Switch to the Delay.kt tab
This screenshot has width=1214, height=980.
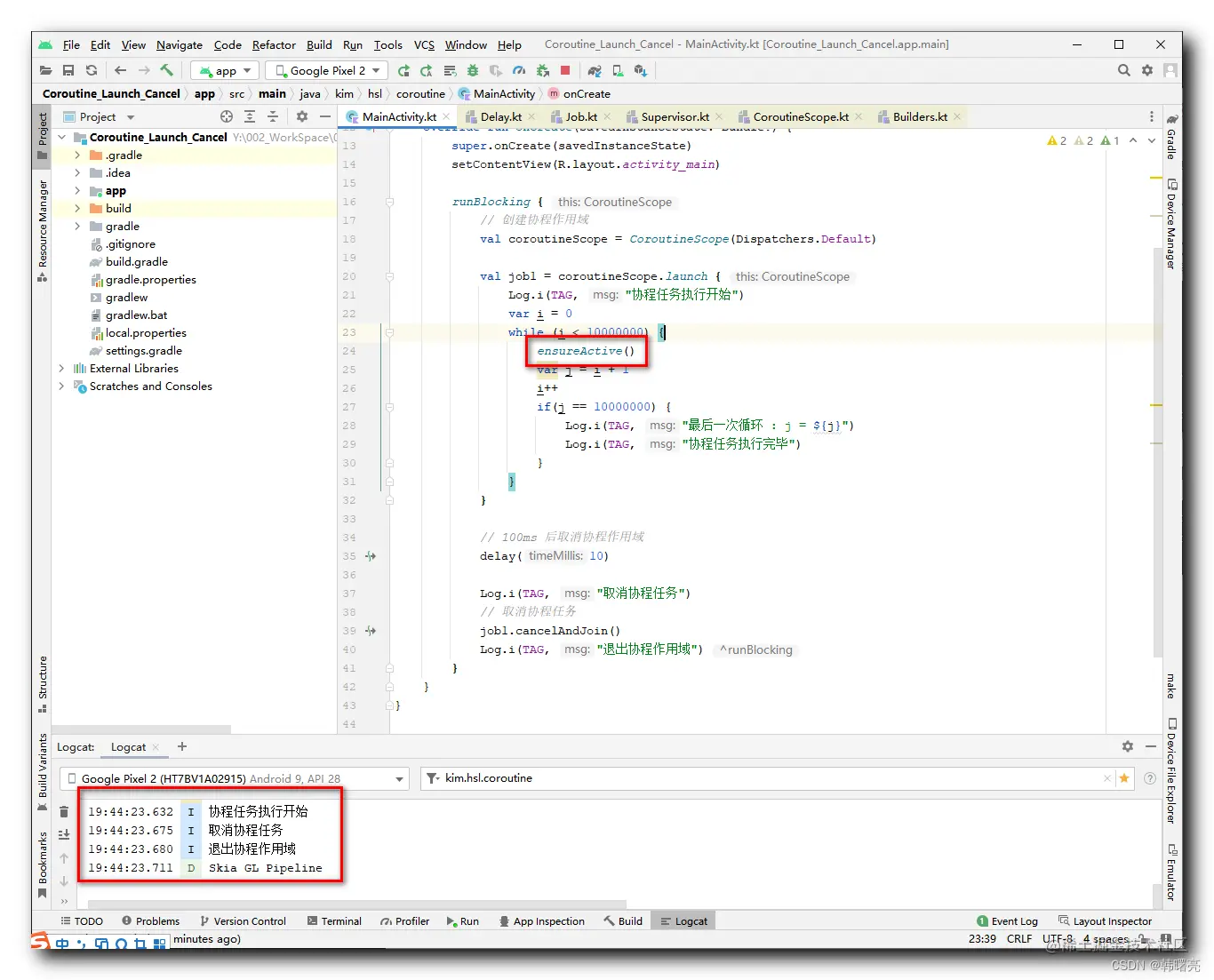click(500, 116)
